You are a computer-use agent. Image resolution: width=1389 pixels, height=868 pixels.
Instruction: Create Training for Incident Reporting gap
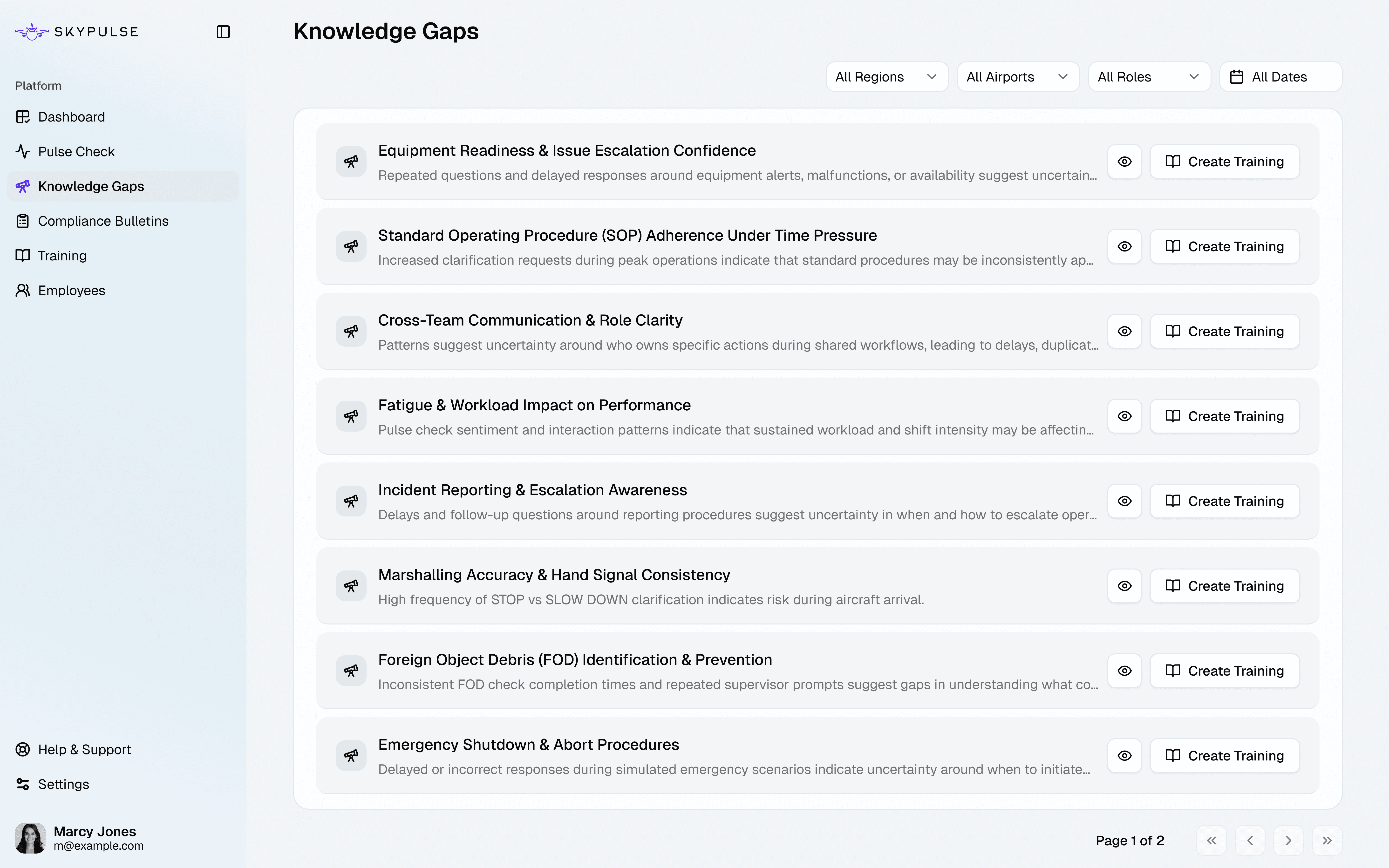click(1224, 501)
